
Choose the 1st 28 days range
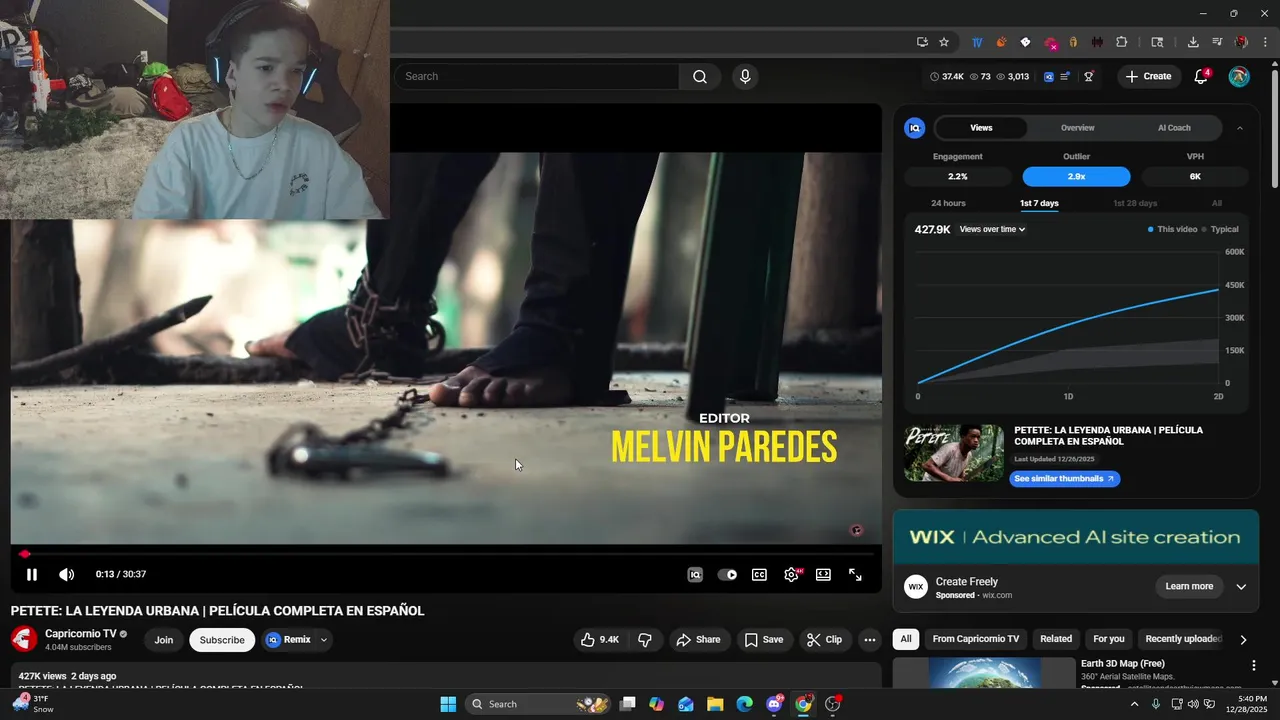[x=1135, y=203]
